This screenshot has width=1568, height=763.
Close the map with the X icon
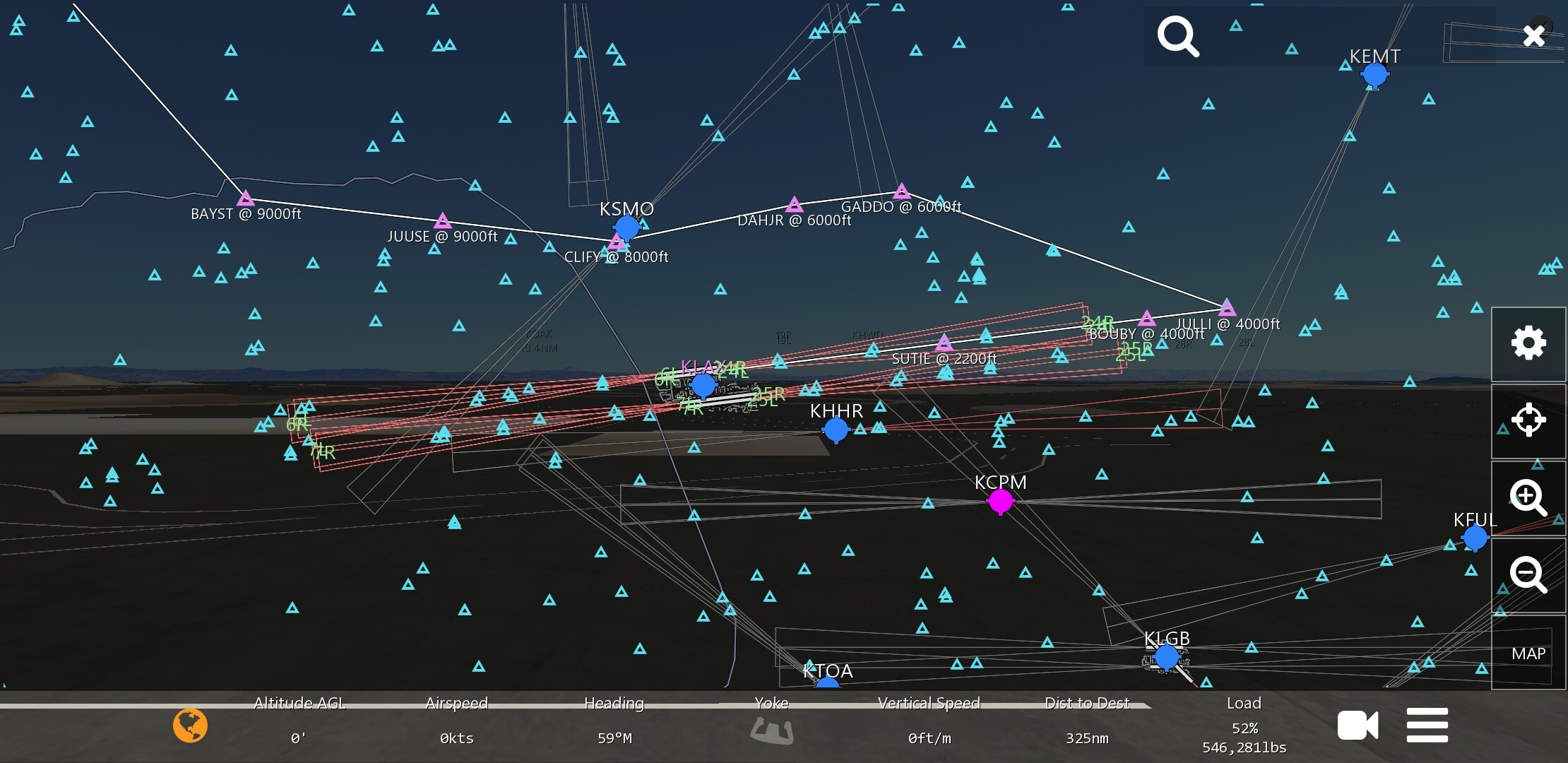click(1533, 35)
